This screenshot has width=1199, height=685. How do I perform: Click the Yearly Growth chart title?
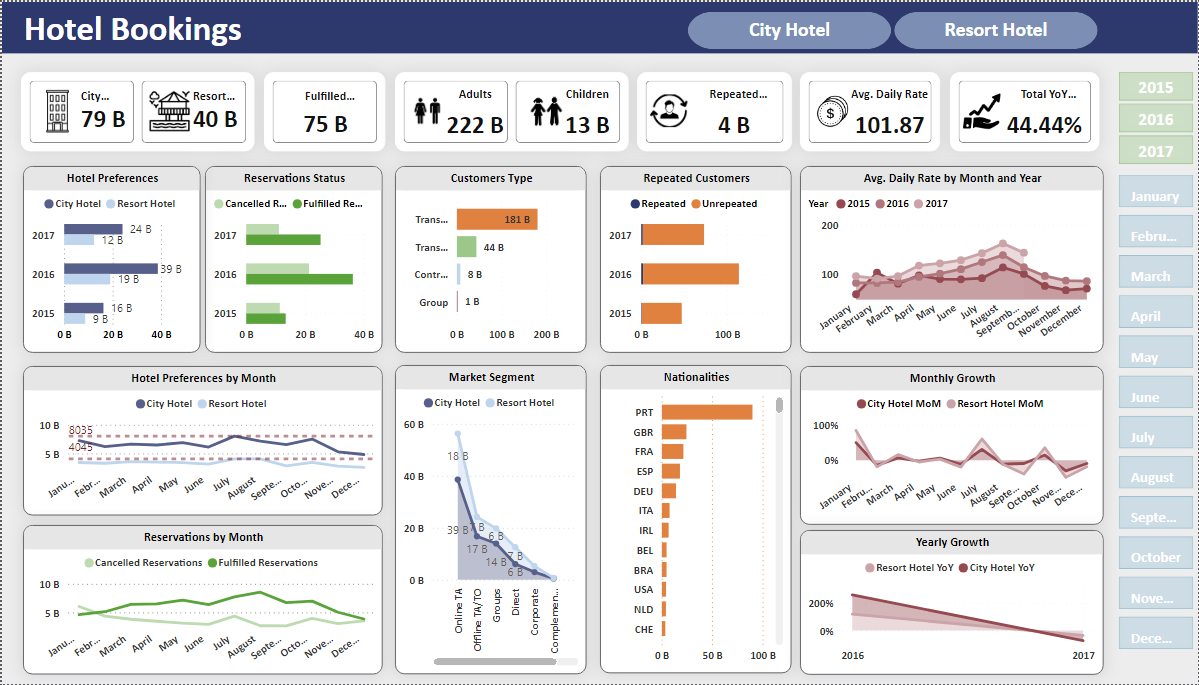[x=952, y=542]
